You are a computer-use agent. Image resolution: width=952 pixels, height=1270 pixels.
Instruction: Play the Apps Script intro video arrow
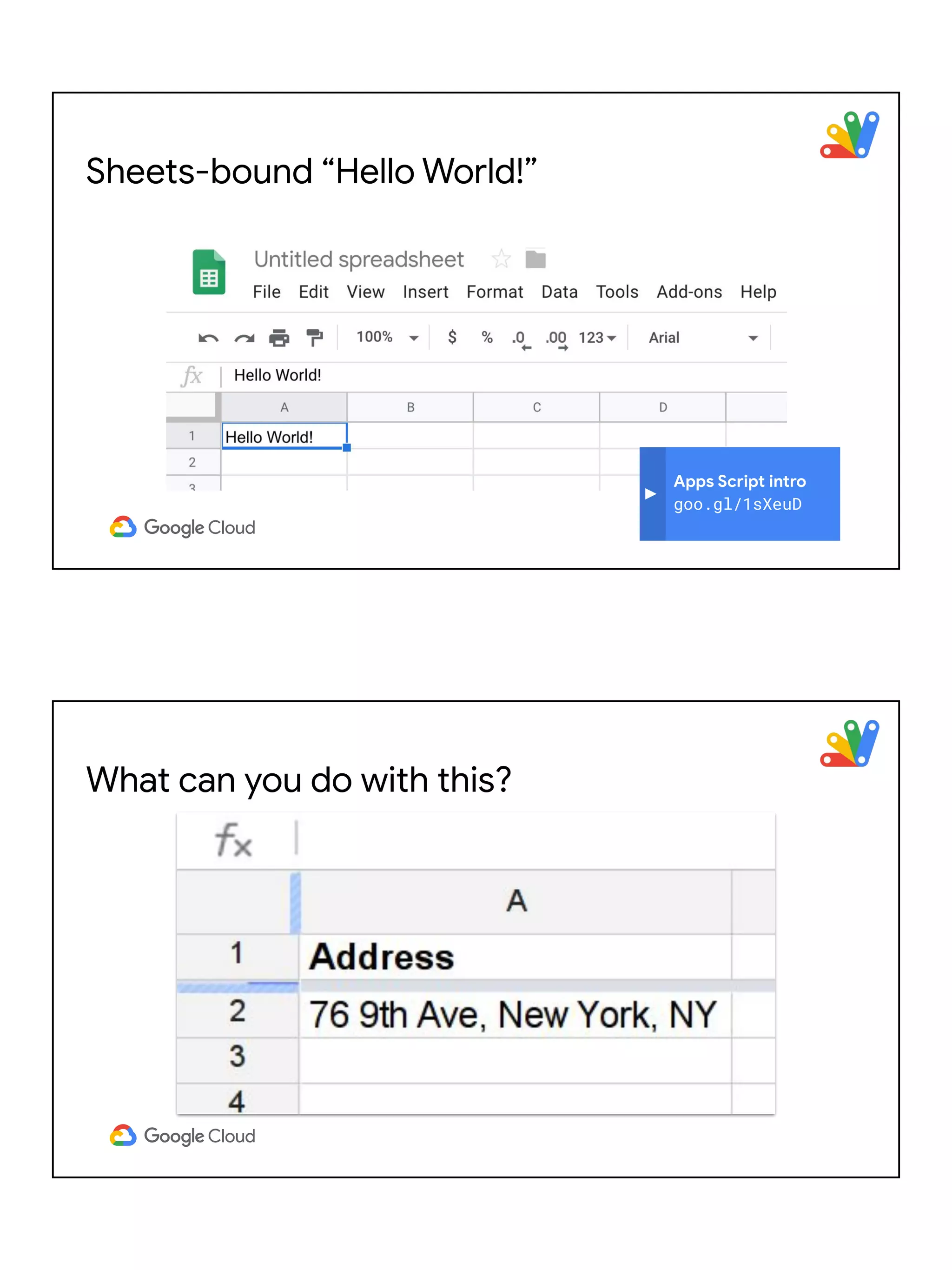point(651,494)
